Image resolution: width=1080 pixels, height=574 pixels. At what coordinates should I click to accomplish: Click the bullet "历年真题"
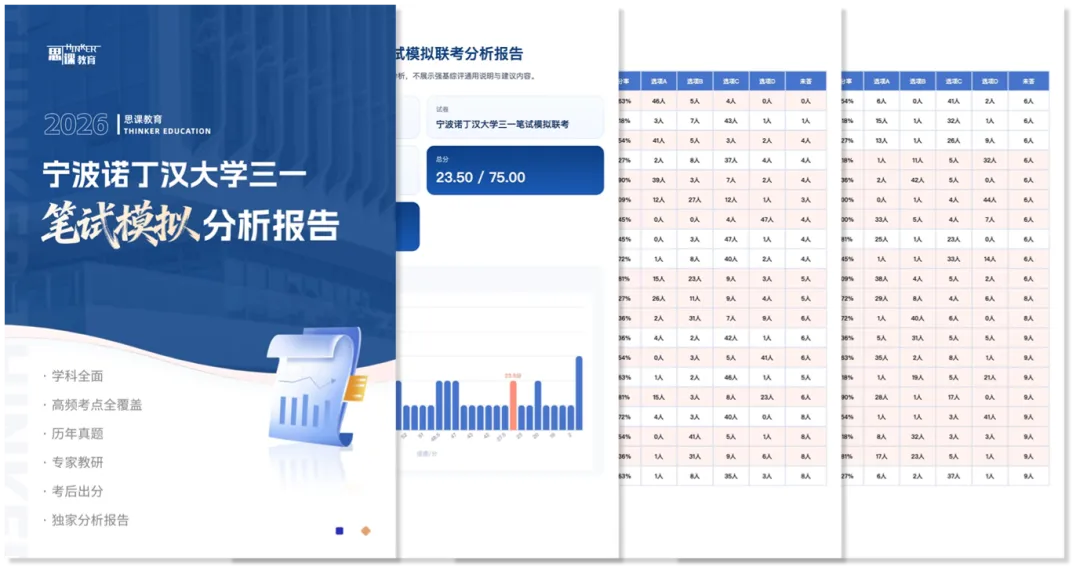[77, 433]
